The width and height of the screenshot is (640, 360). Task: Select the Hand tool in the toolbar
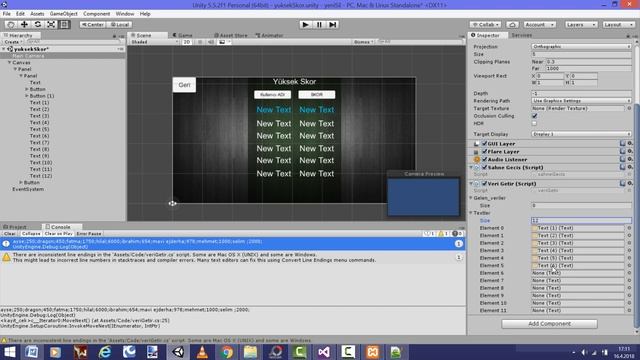[11, 24]
